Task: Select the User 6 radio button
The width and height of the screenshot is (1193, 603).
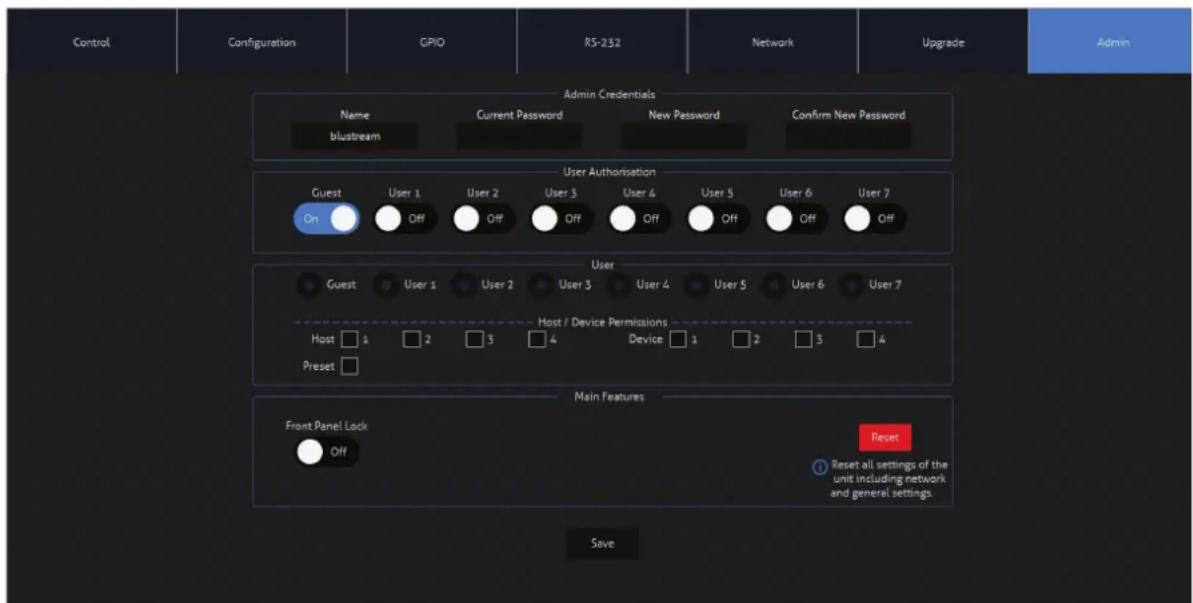Action: coord(774,285)
